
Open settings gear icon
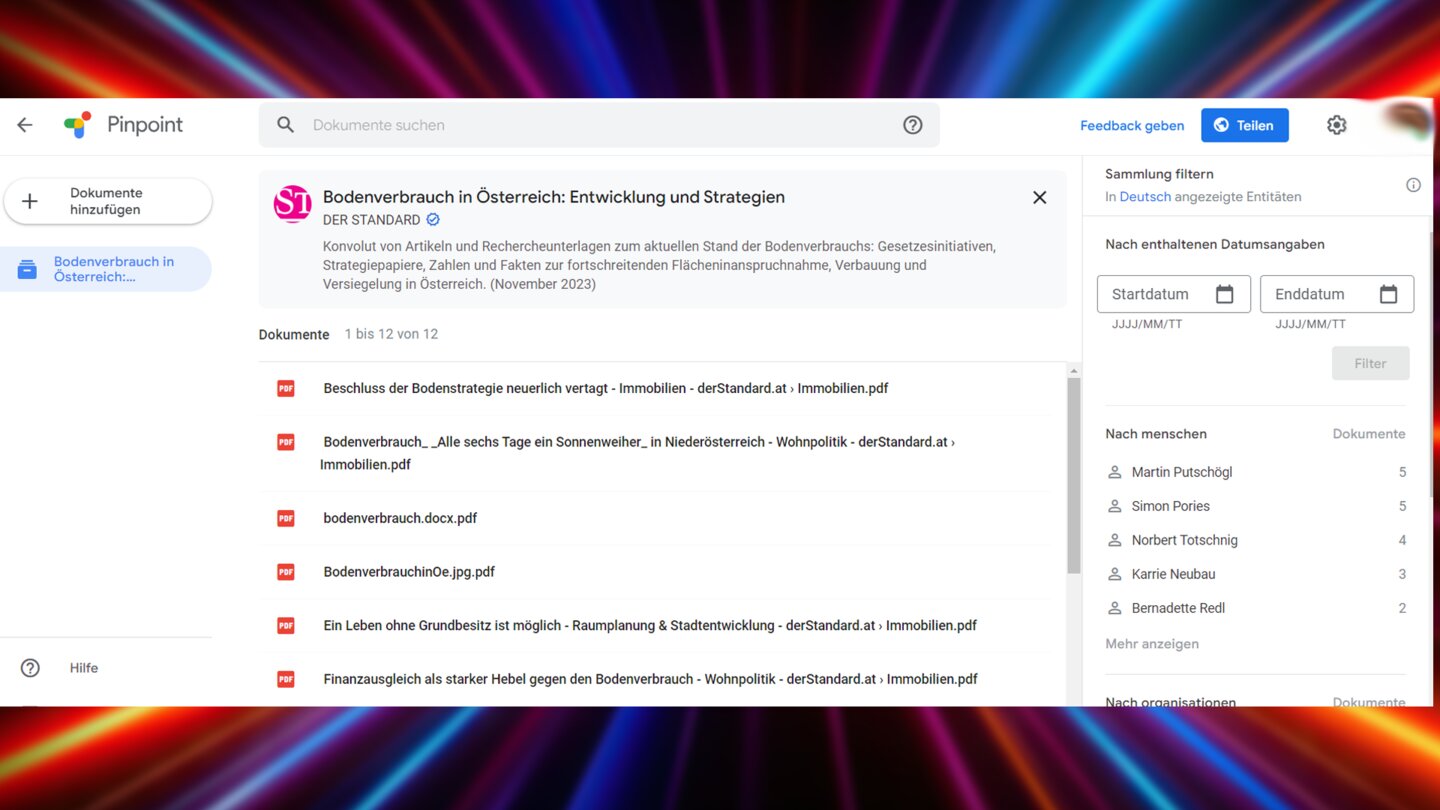pyautogui.click(x=1336, y=125)
